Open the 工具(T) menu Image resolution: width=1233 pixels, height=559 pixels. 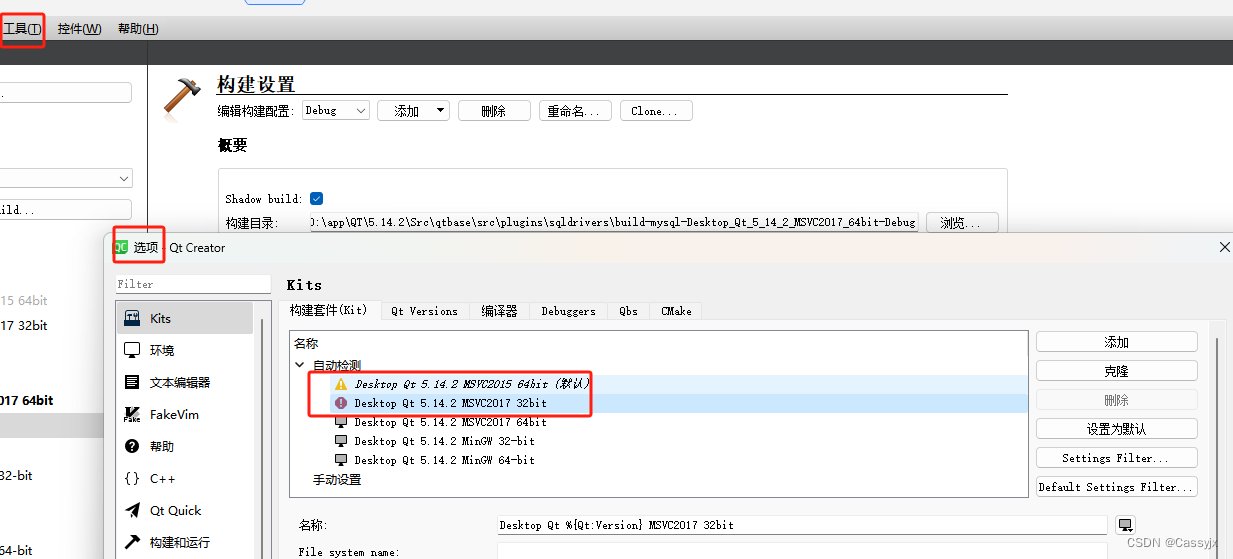(x=22, y=29)
